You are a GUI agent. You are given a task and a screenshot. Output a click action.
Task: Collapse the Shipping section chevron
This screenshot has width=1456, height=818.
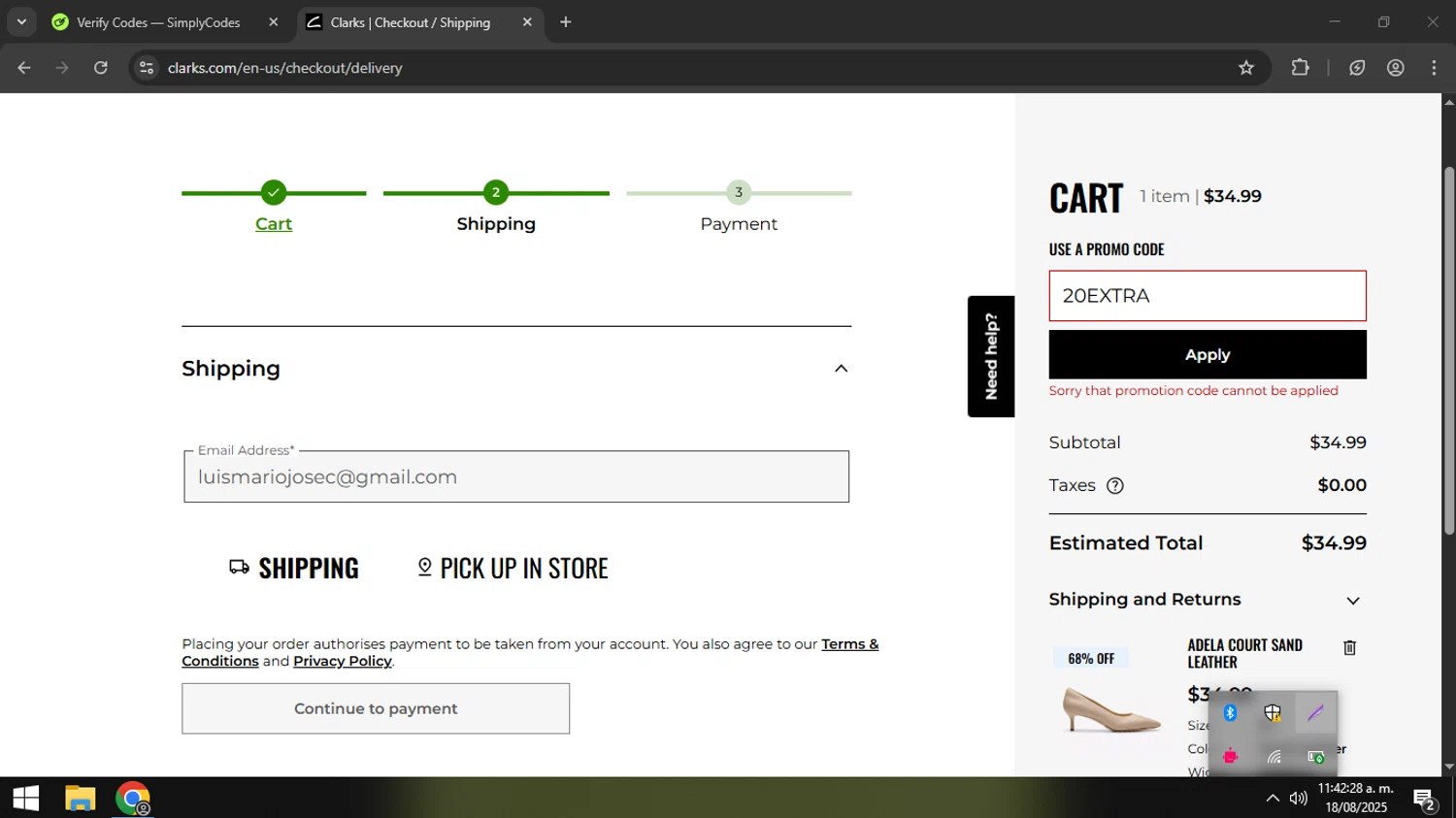click(842, 369)
